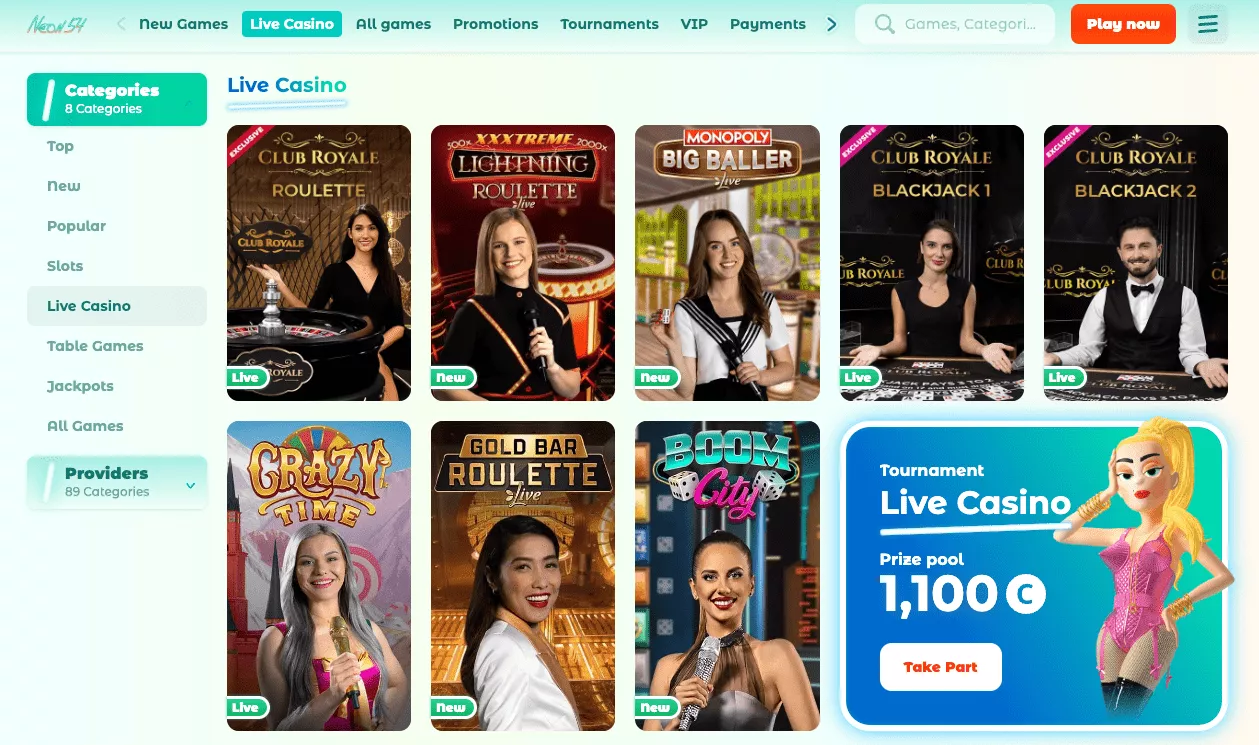Go to VIP page
The width and height of the screenshot is (1259, 745).
pos(694,24)
